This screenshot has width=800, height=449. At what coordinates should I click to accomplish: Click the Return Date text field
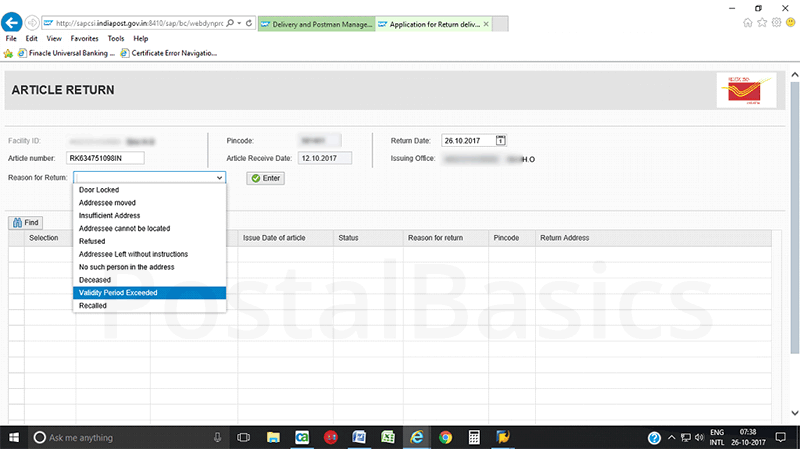467,141
